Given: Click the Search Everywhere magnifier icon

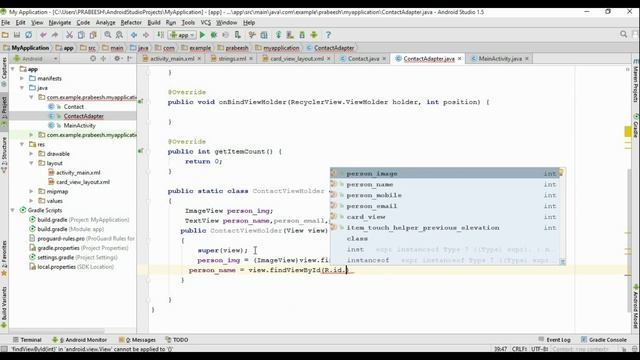Looking at the screenshot, I should pyautogui.click(x=623, y=35).
